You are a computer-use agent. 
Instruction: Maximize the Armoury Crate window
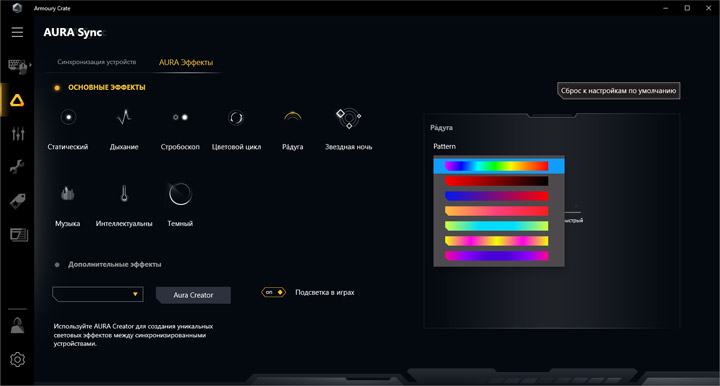pyautogui.click(x=687, y=8)
